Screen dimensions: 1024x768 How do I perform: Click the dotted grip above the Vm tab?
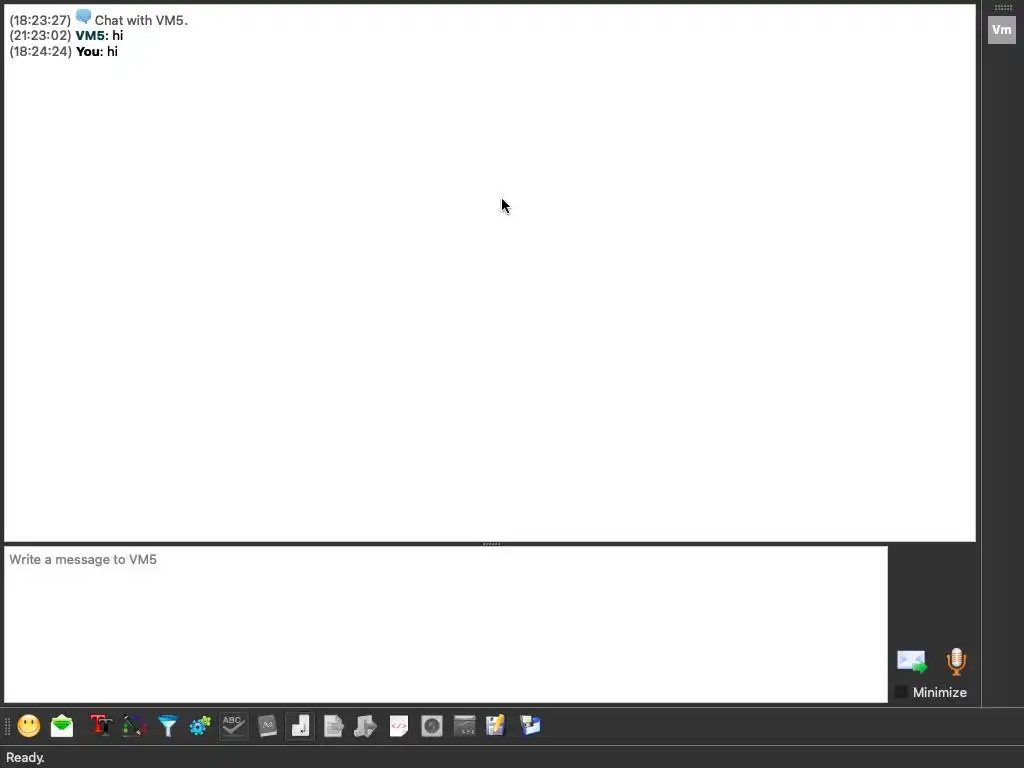[x=1003, y=7]
